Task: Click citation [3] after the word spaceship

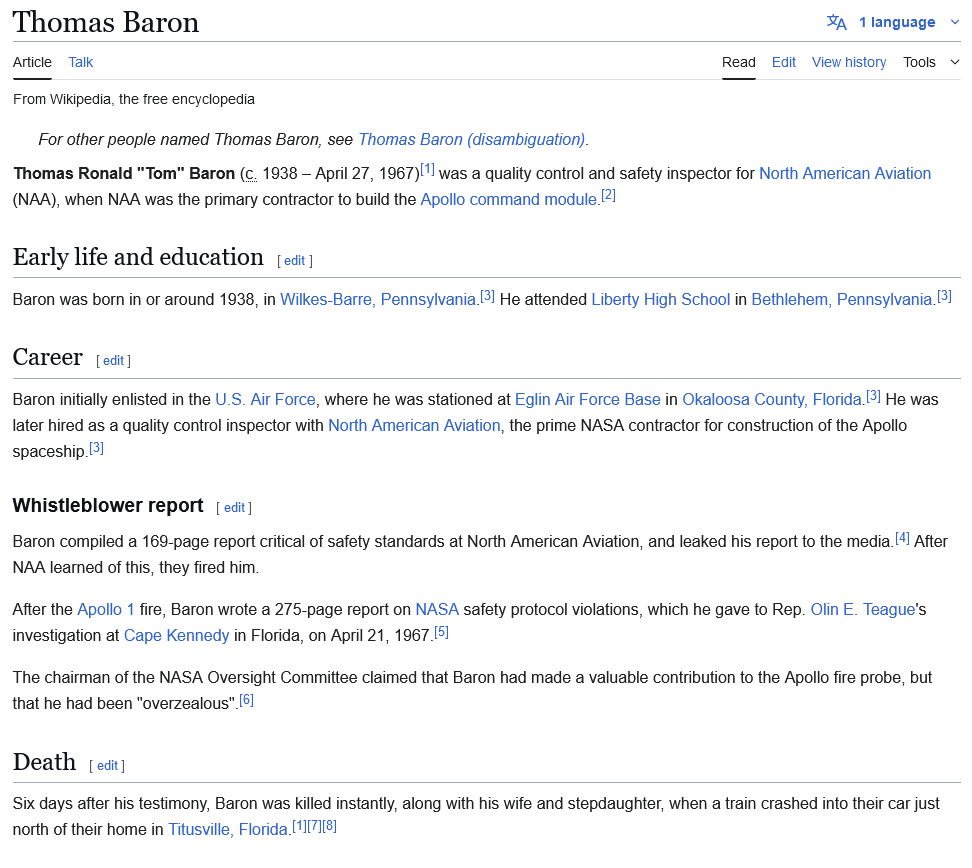Action: click(x=96, y=448)
